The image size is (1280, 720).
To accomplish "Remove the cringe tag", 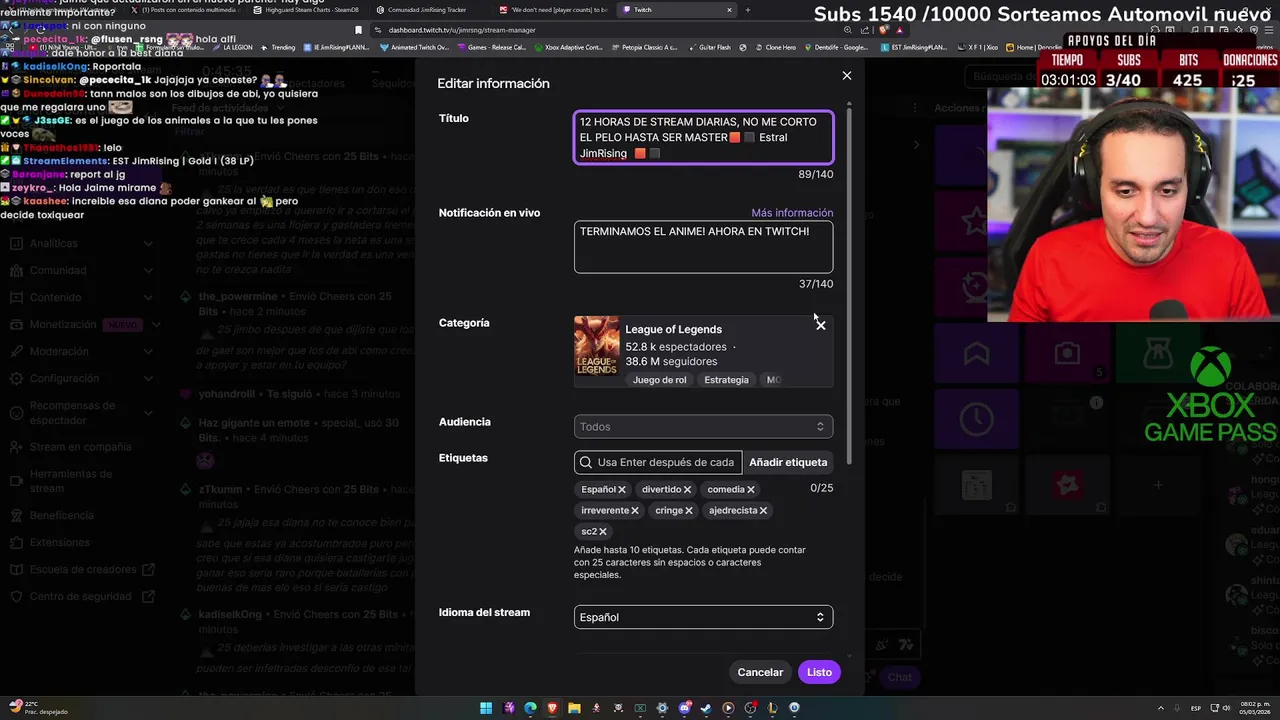I will (x=688, y=510).
